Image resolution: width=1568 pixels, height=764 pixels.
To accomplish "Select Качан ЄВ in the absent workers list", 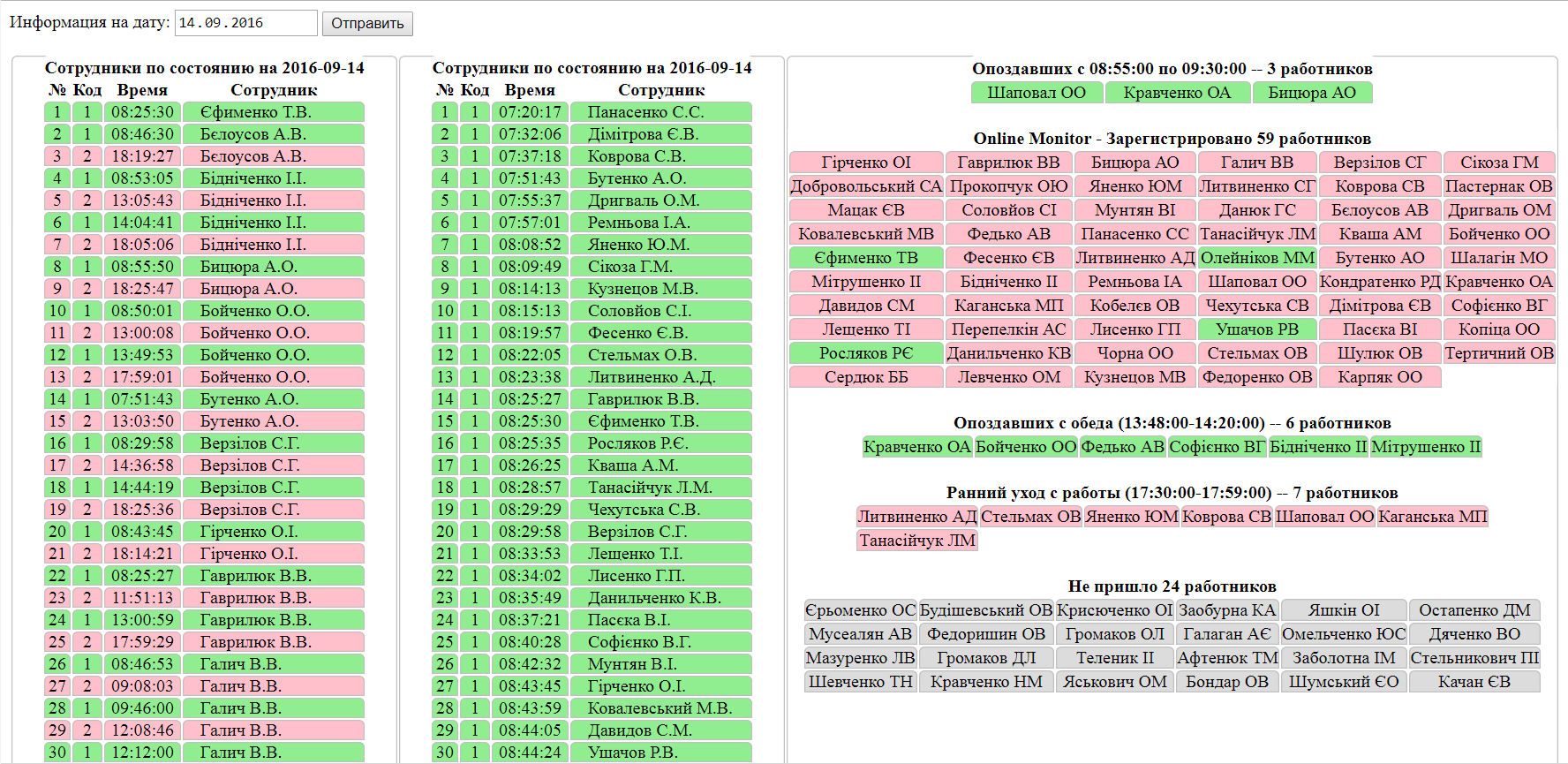I will [1474, 682].
